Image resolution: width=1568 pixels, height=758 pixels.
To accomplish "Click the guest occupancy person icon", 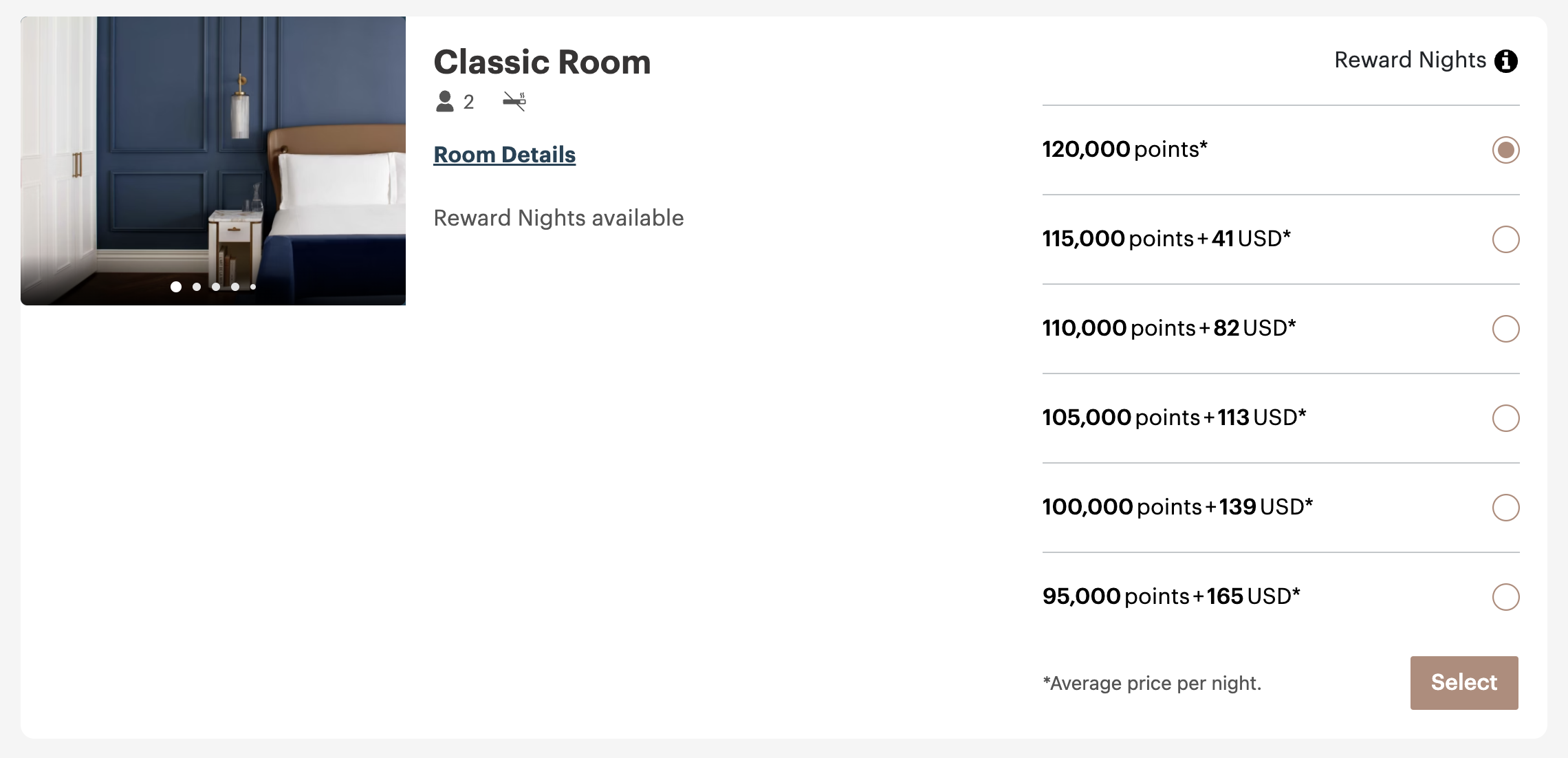I will point(446,101).
